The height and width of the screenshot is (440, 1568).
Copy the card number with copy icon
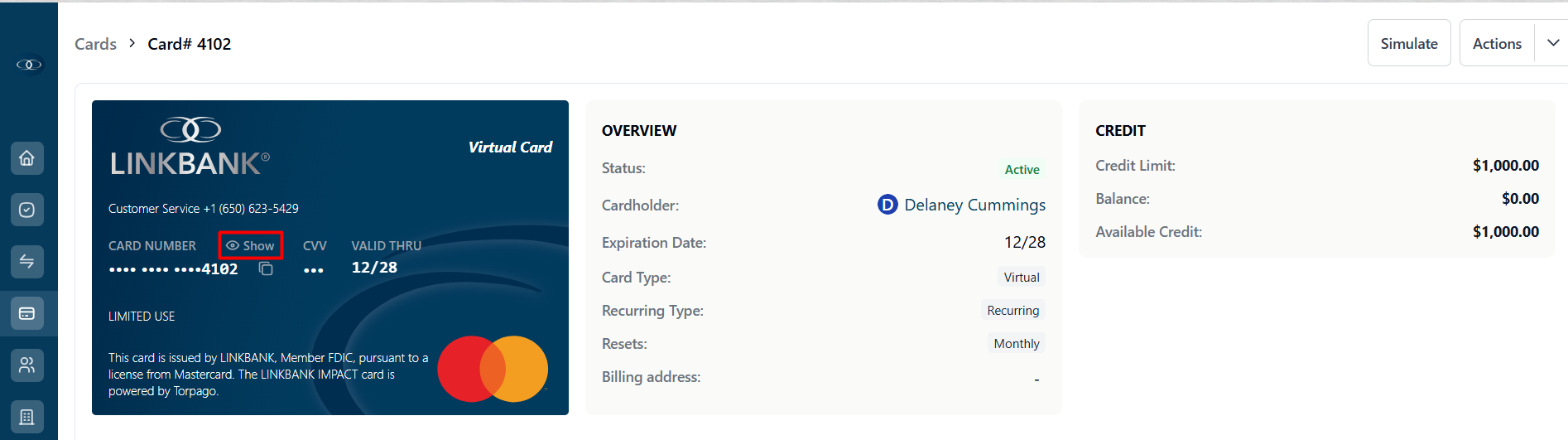point(266,268)
